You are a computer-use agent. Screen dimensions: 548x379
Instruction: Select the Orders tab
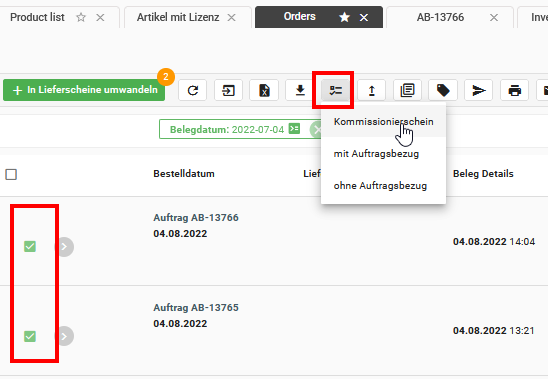point(300,16)
